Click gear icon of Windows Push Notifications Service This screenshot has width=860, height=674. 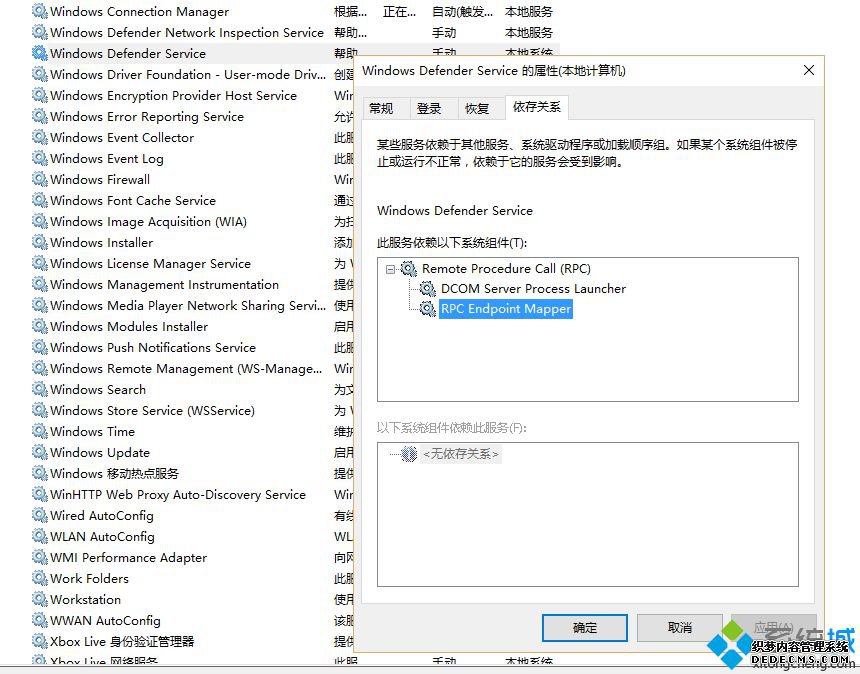tap(39, 347)
